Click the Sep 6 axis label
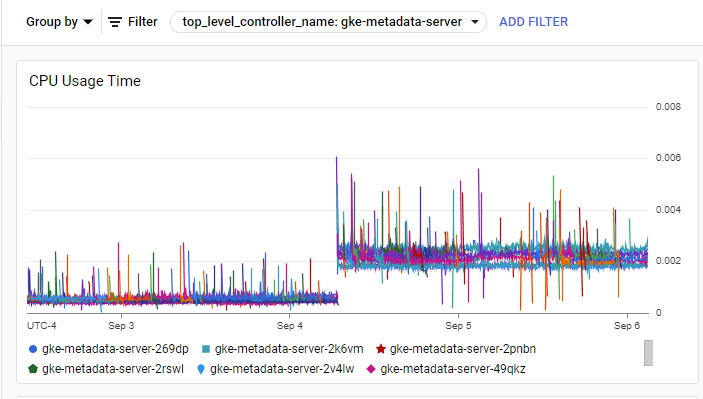 pos(627,326)
